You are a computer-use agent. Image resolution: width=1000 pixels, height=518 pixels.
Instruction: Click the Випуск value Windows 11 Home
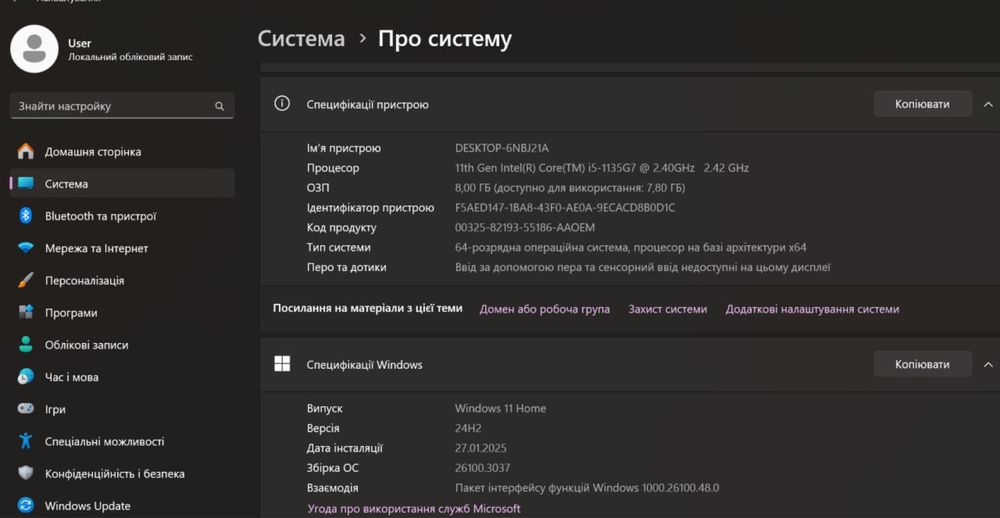click(501, 408)
